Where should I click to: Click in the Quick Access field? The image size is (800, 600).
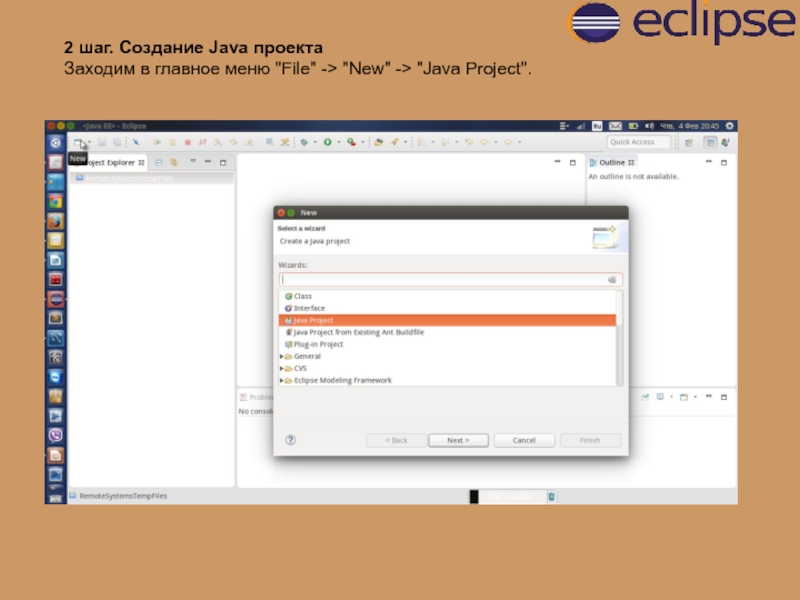(x=639, y=142)
